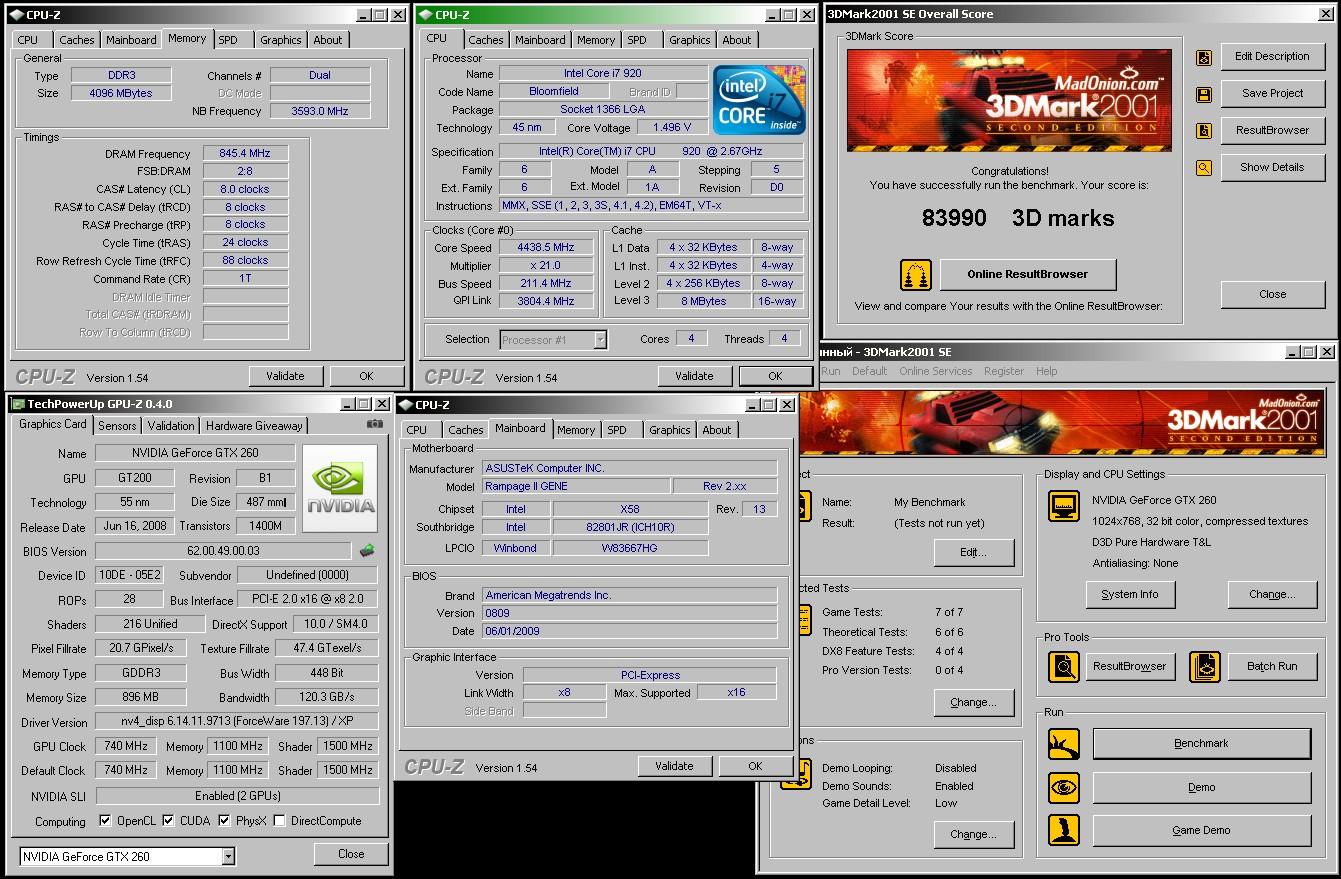Viewport: 1341px width, 879px height.
Task: Click the GPU-Z title bar icon
Action: click(x=17, y=404)
